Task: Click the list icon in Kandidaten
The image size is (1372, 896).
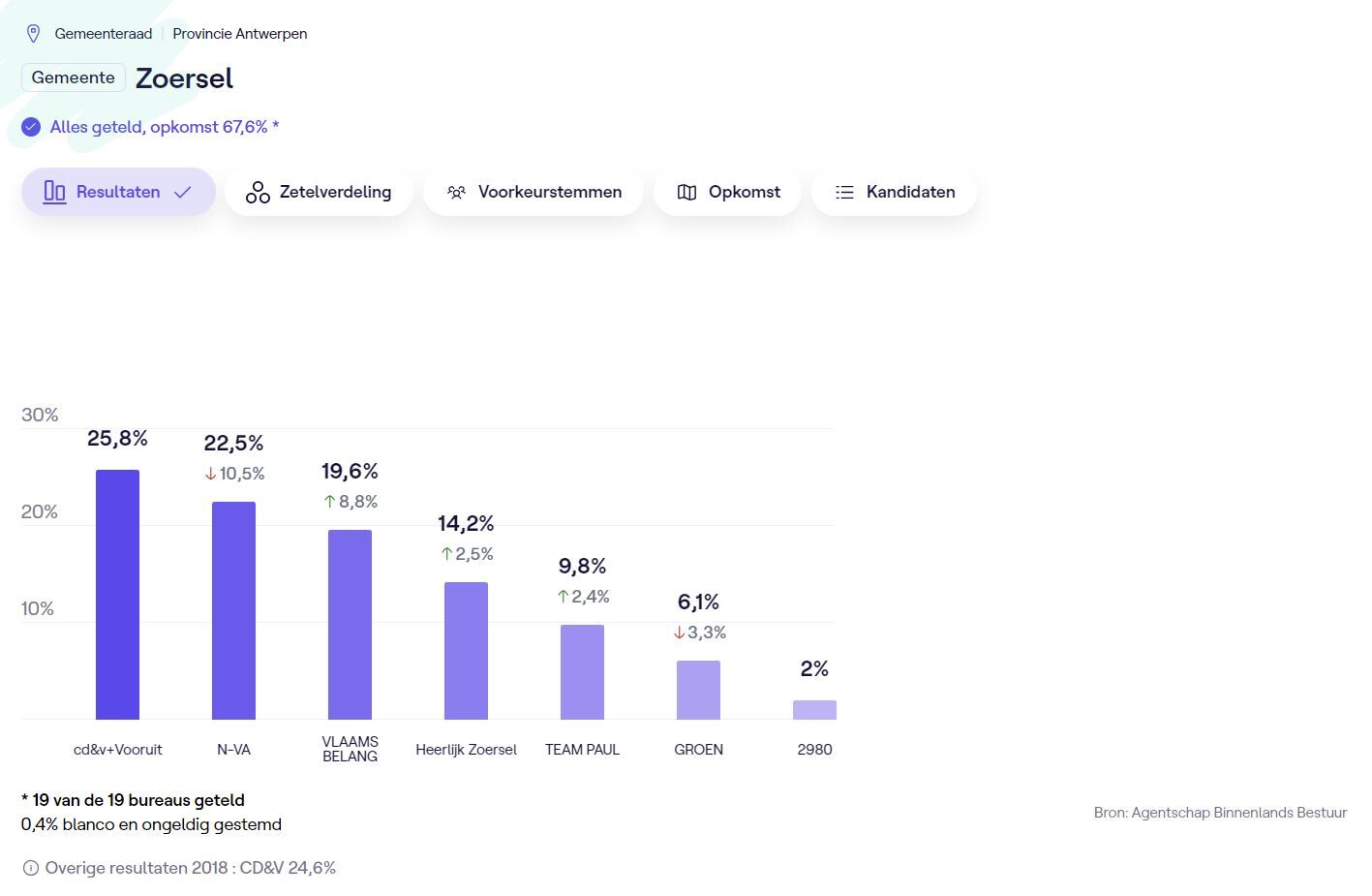Action: click(844, 192)
